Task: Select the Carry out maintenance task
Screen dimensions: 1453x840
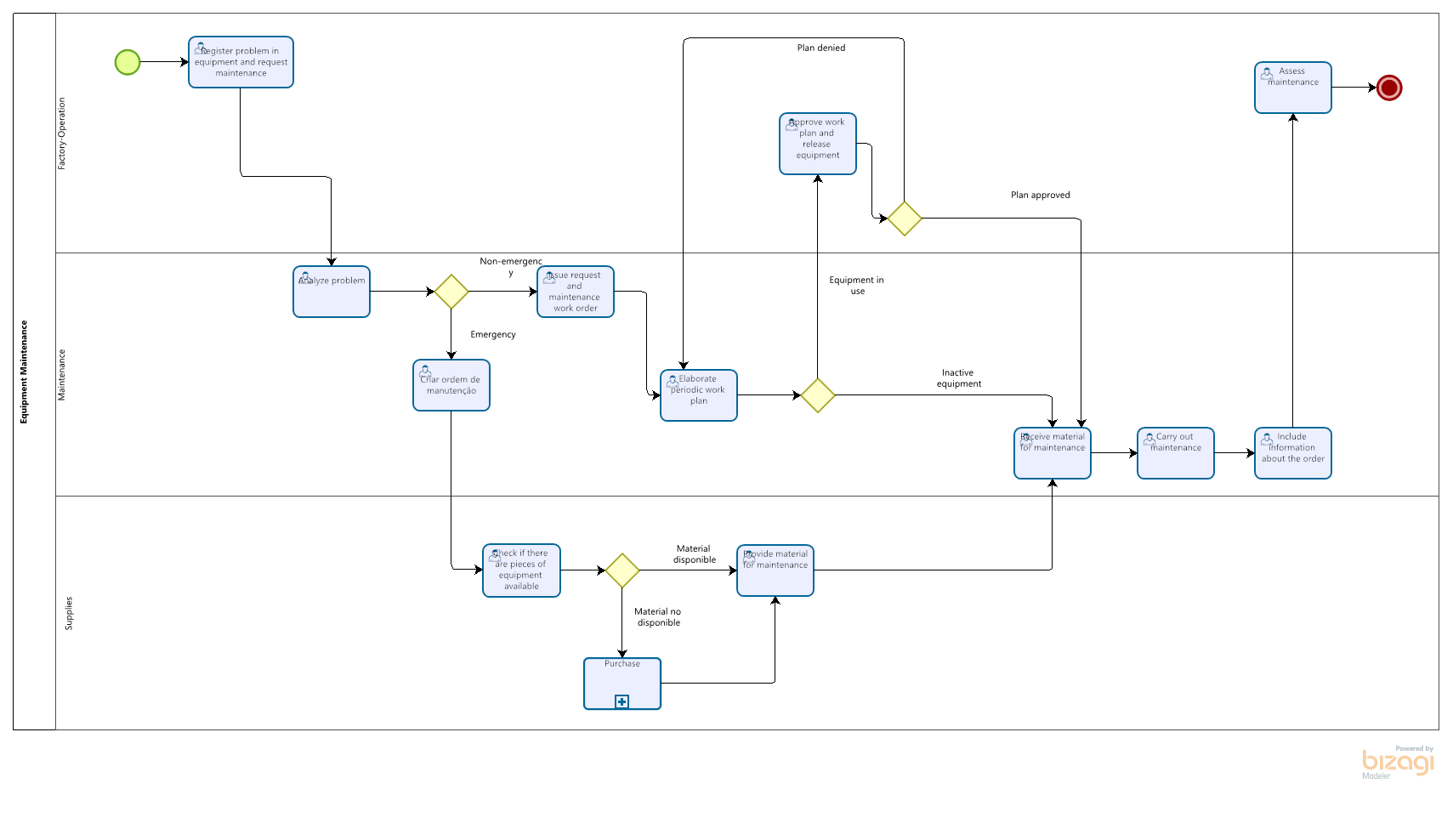Action: (x=1175, y=455)
